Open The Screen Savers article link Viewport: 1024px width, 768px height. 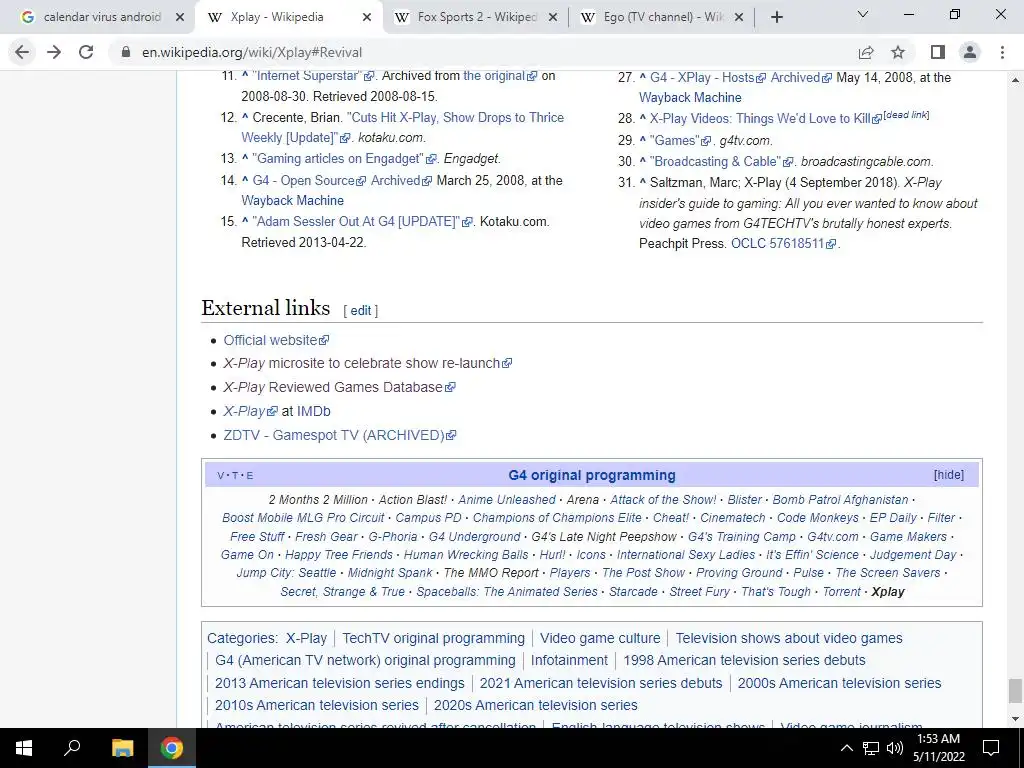pyautogui.click(x=888, y=573)
